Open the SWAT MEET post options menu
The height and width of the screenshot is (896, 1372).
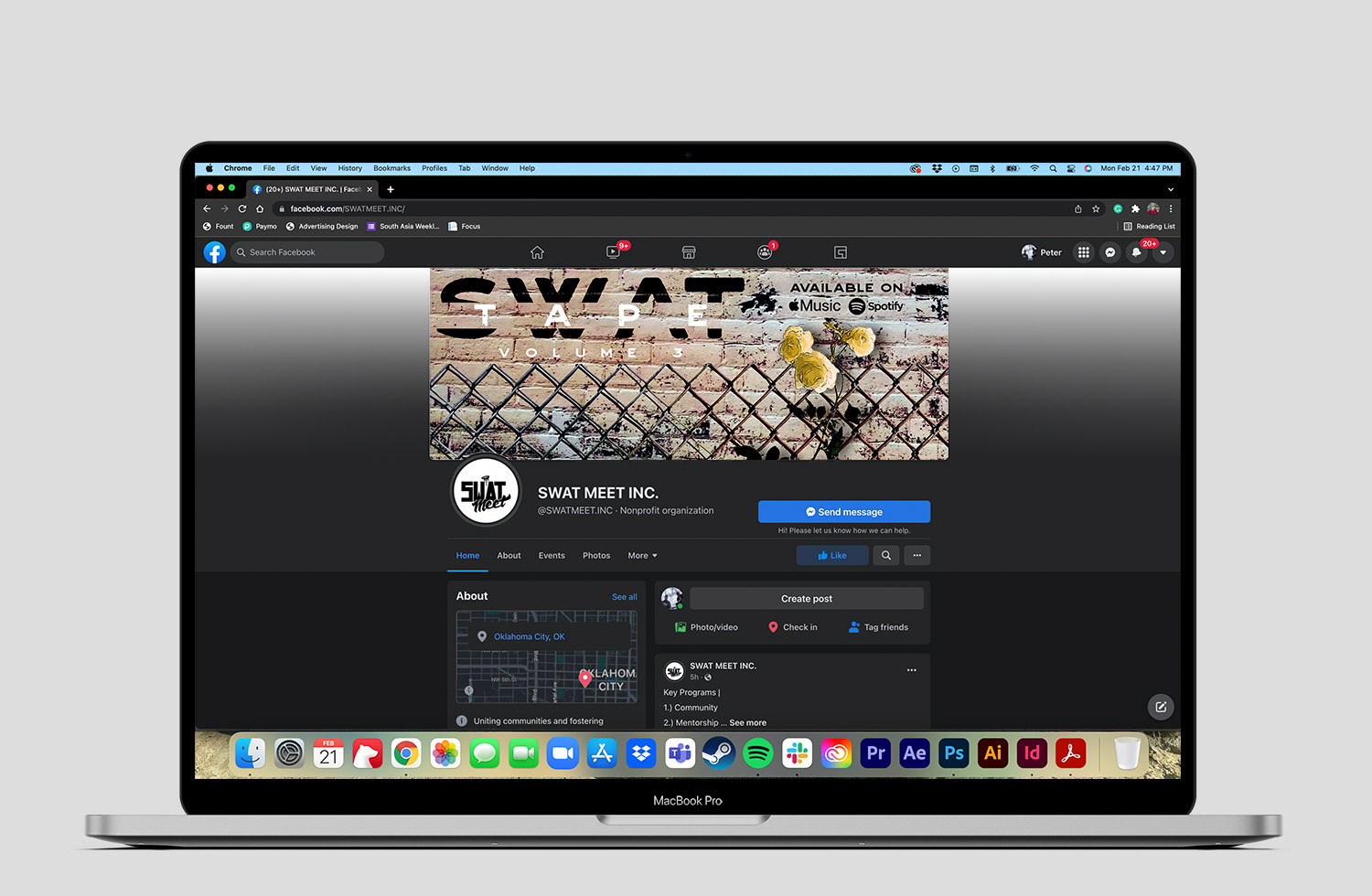911,670
